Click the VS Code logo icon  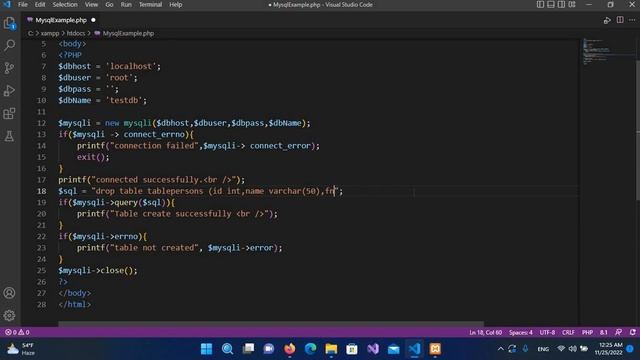(7, 4)
